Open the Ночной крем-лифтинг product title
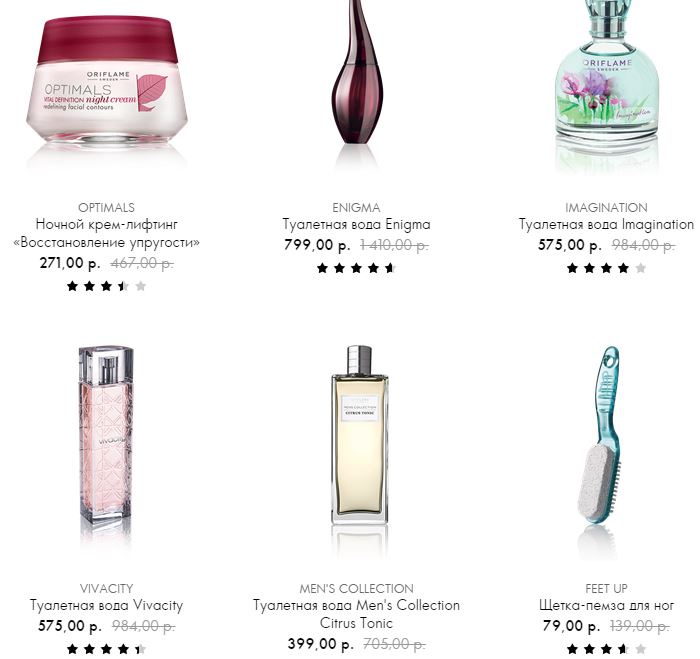The image size is (700, 659). click(x=106, y=233)
